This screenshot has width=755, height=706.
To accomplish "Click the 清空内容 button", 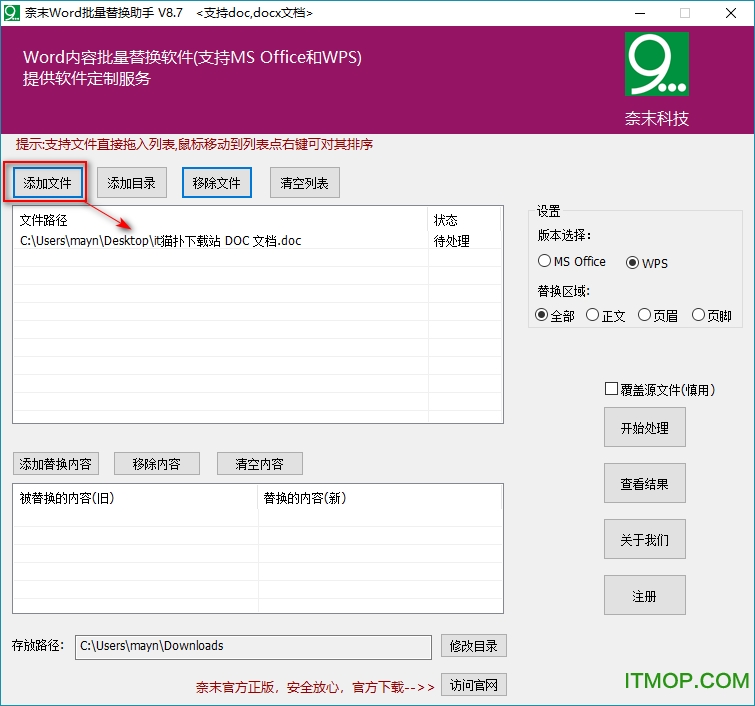I will click(x=260, y=464).
